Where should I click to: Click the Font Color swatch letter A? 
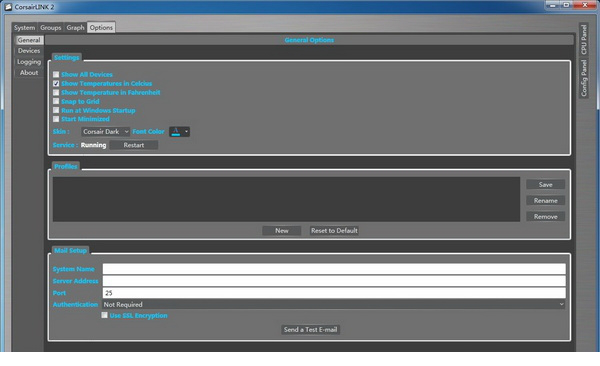point(176,132)
